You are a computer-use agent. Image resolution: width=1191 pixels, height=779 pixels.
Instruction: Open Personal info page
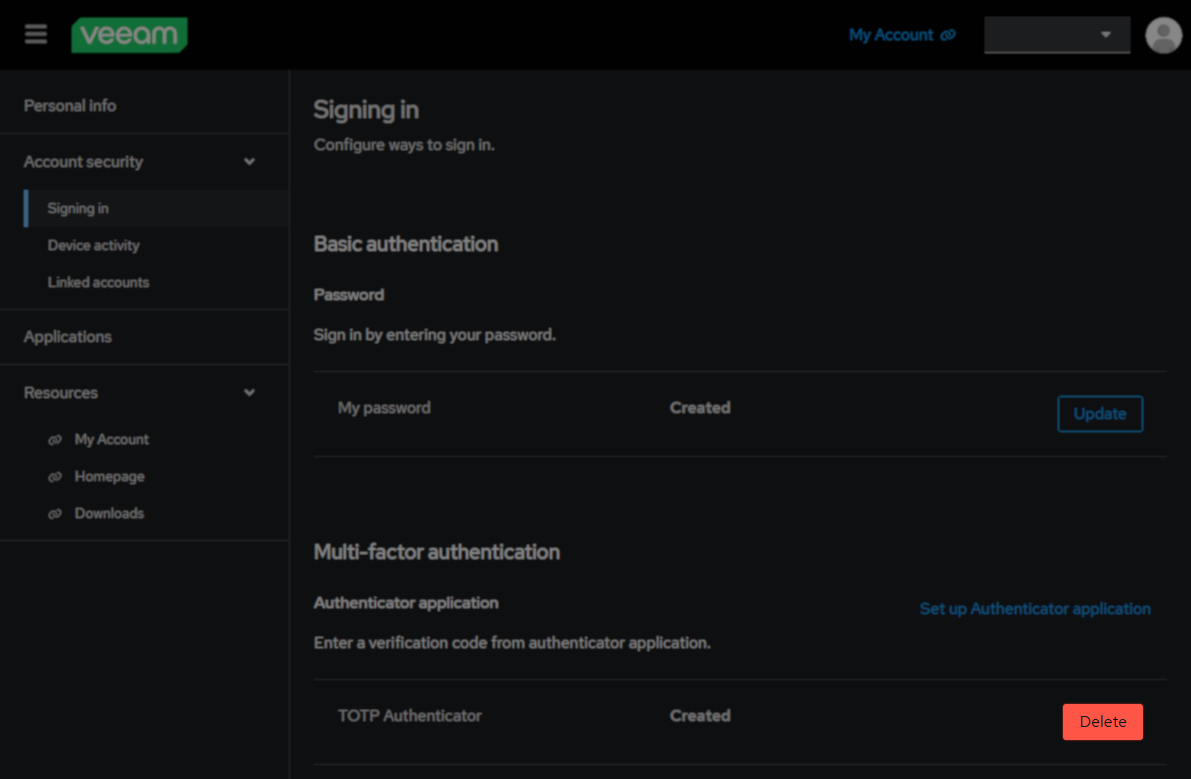[x=70, y=106]
